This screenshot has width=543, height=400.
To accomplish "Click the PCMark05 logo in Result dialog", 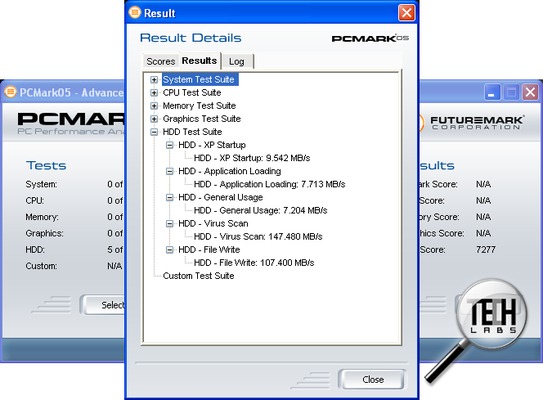I will click(370, 38).
